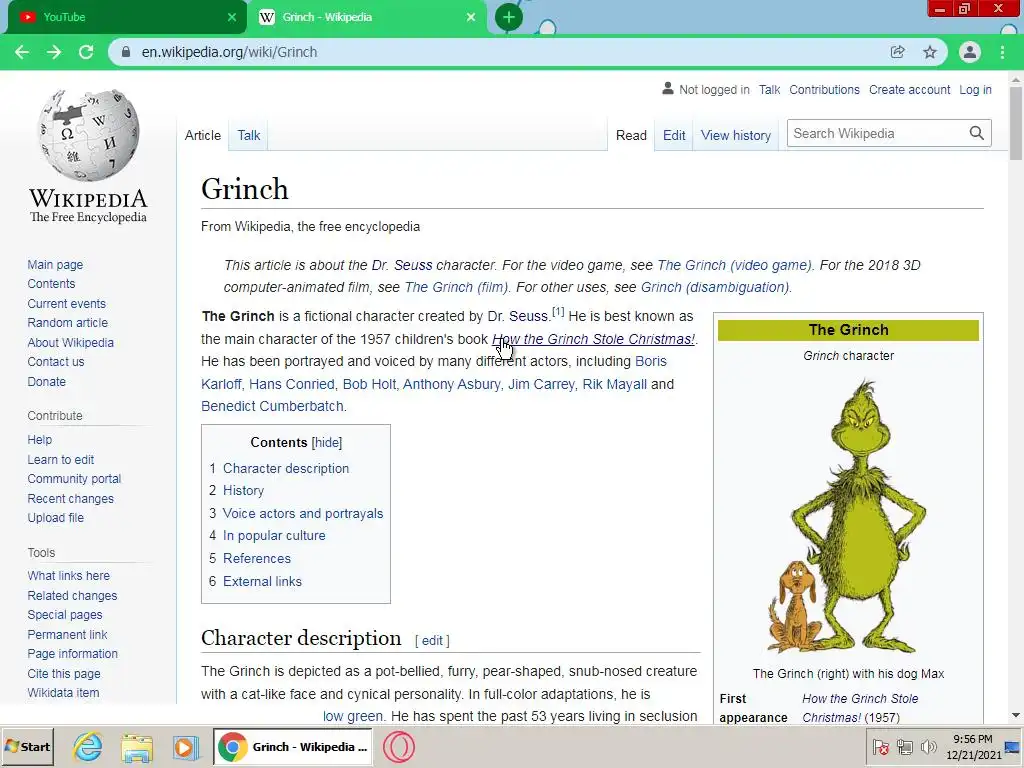Open the Jim Carrey link
The image size is (1024, 768).
point(541,384)
